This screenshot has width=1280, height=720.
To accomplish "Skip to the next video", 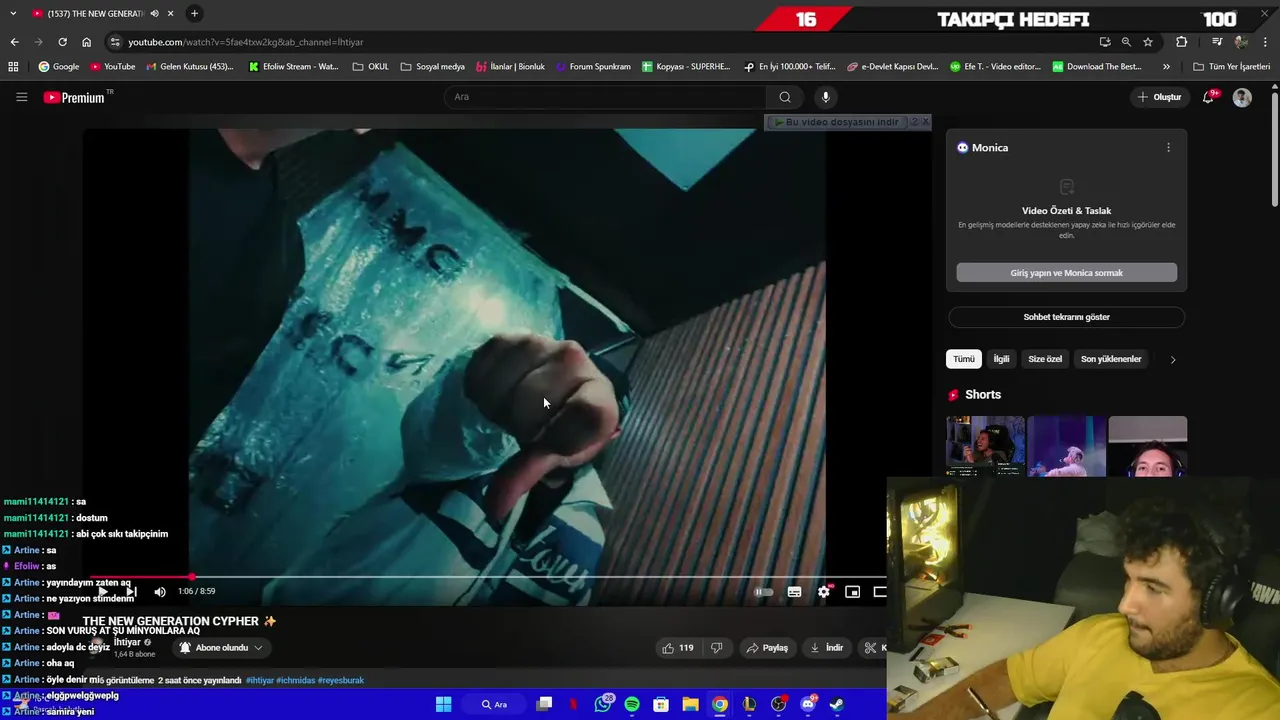I will pyautogui.click(x=131, y=591).
